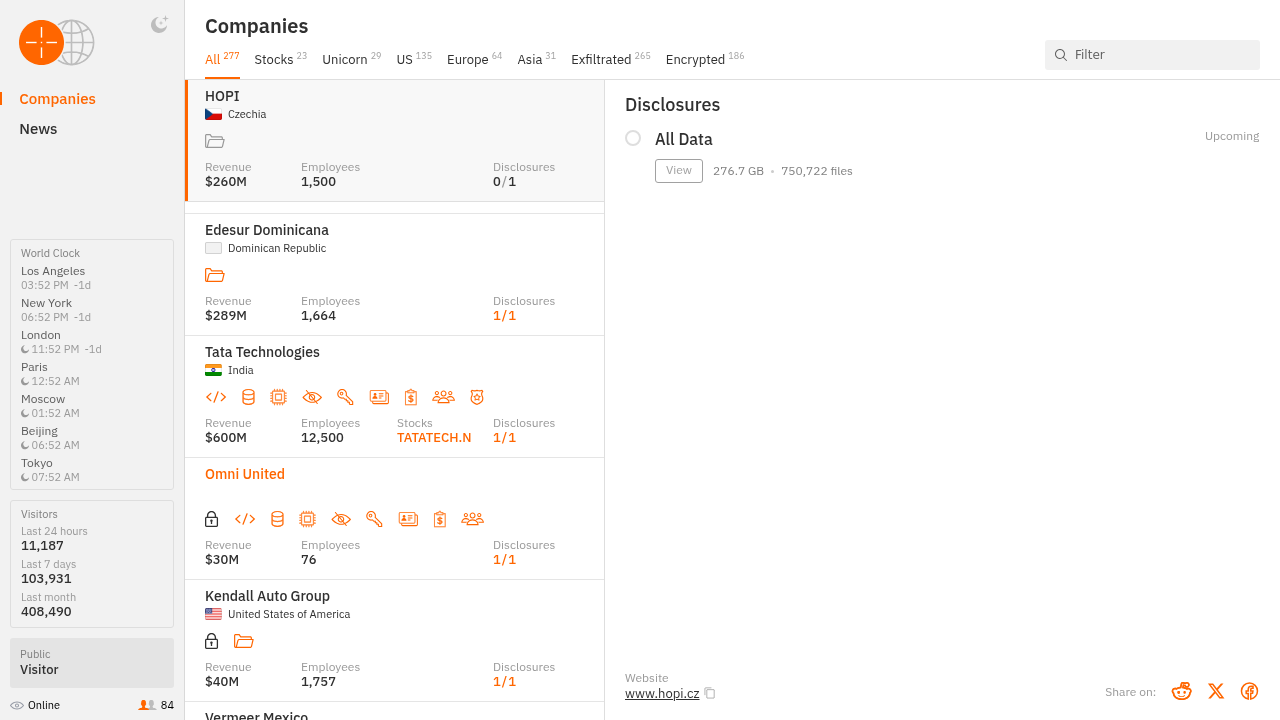Click Omni United chip icon

(308, 519)
